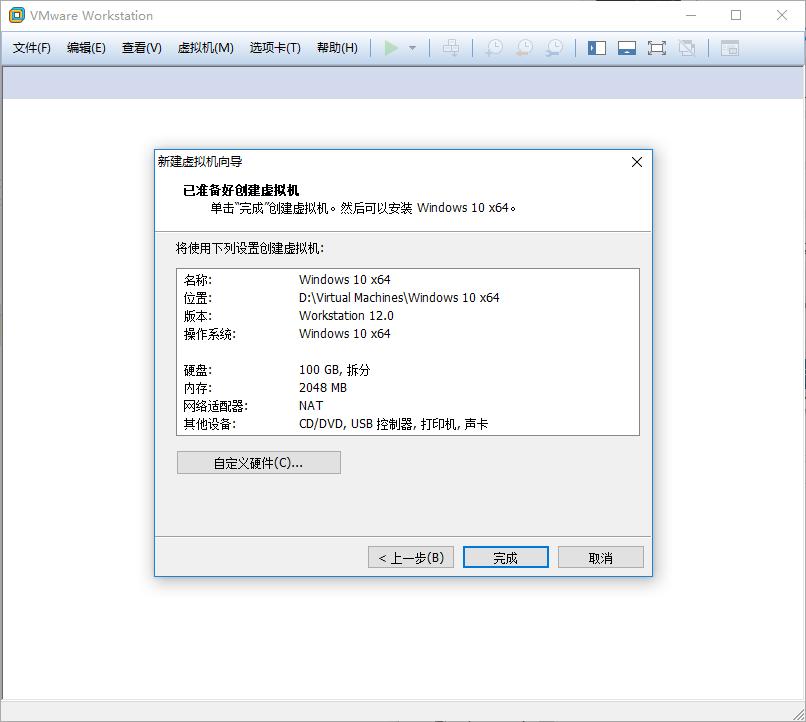The height and width of the screenshot is (722, 806).
Task: Show or hide the thumbnail bar
Action: (627, 47)
